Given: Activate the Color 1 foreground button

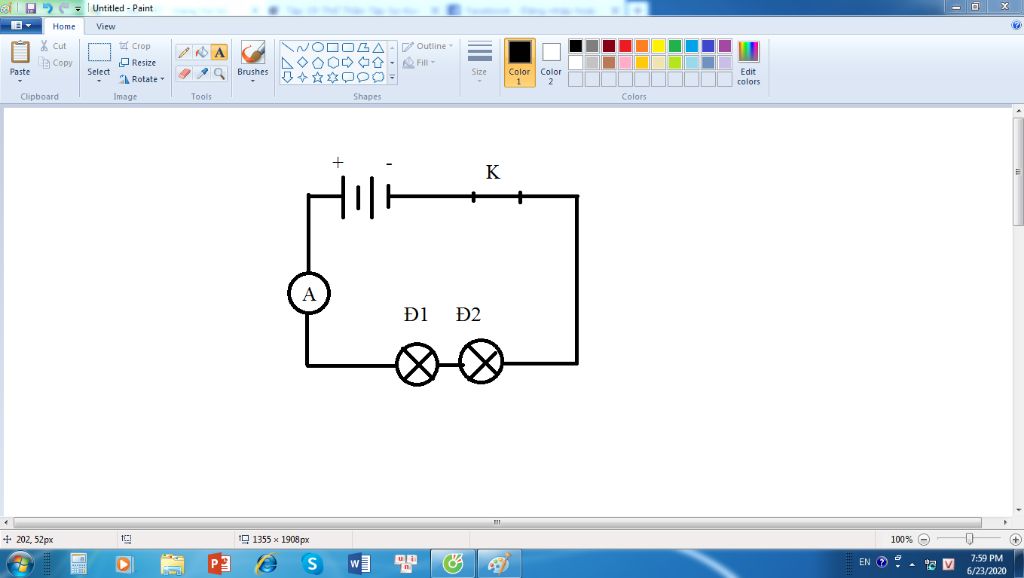Looking at the screenshot, I should [519, 63].
